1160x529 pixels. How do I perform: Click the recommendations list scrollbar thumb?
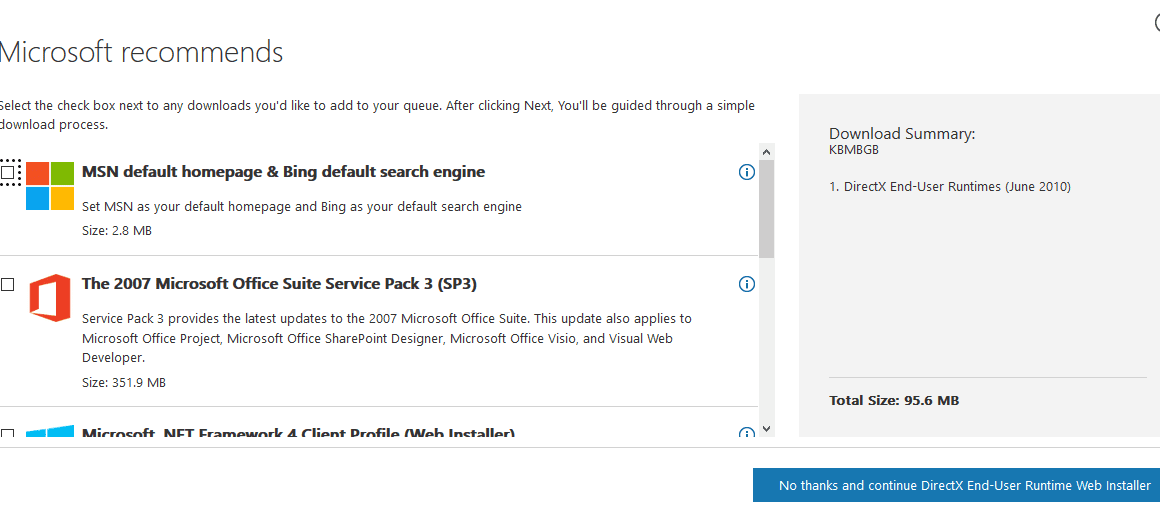[x=766, y=209]
